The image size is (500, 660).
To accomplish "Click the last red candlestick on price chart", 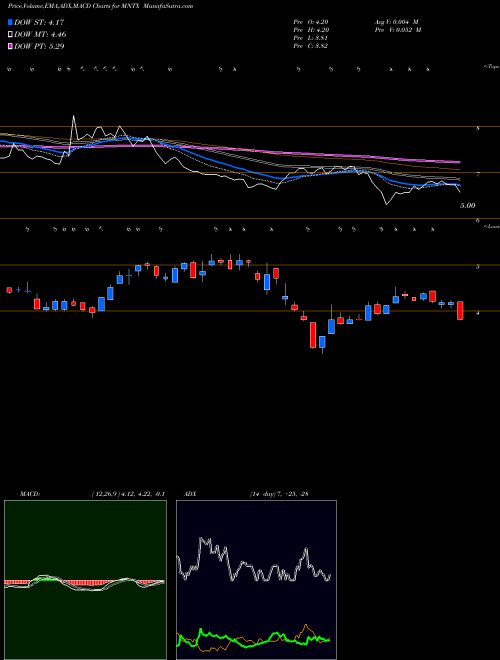I will 460,310.
